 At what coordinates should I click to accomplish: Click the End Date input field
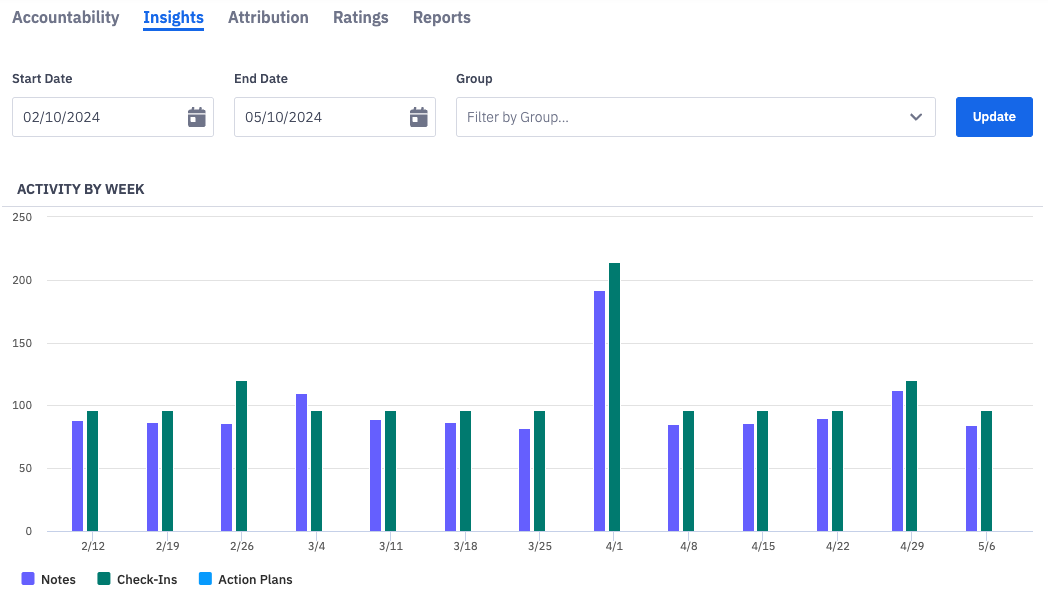[x=322, y=117]
